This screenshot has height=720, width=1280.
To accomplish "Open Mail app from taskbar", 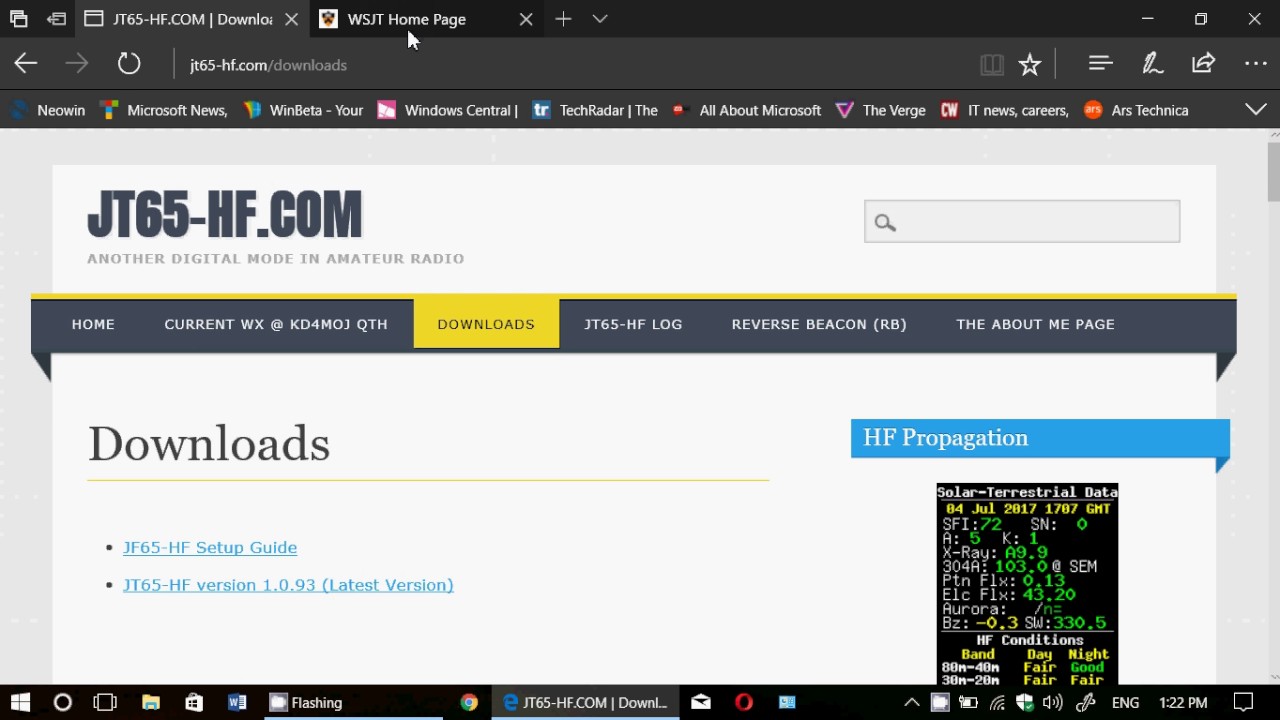I will (x=701, y=702).
